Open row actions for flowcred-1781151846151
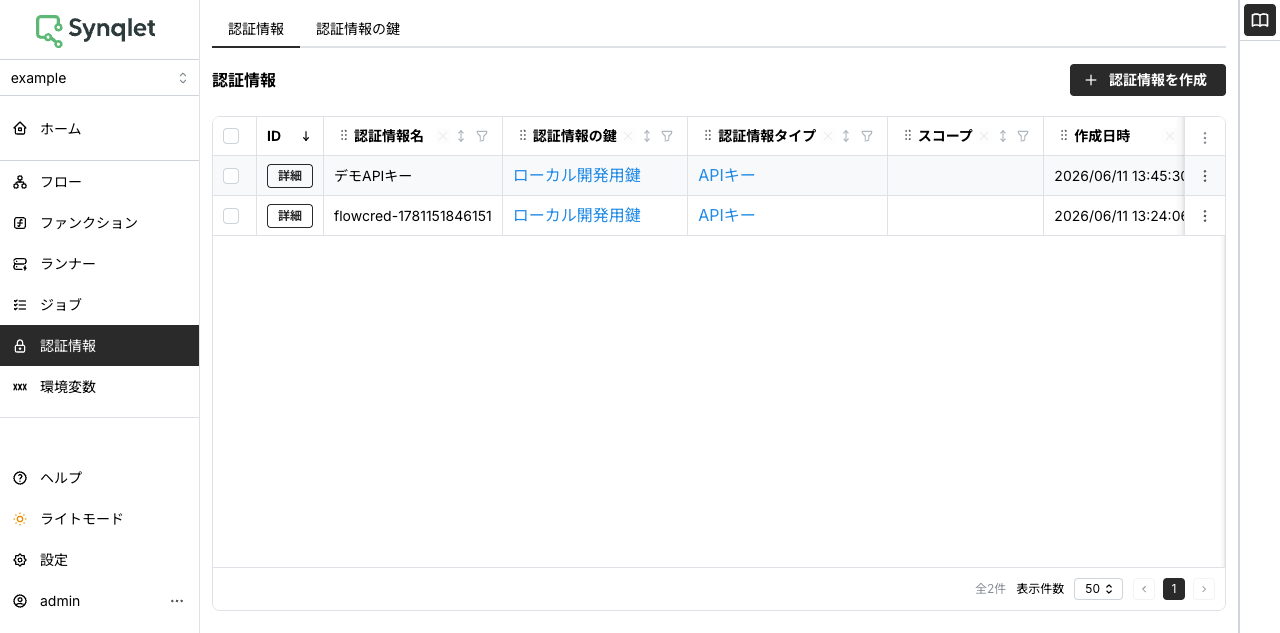Screen dimensions: 1280x633 pyautogui.click(x=1205, y=216)
